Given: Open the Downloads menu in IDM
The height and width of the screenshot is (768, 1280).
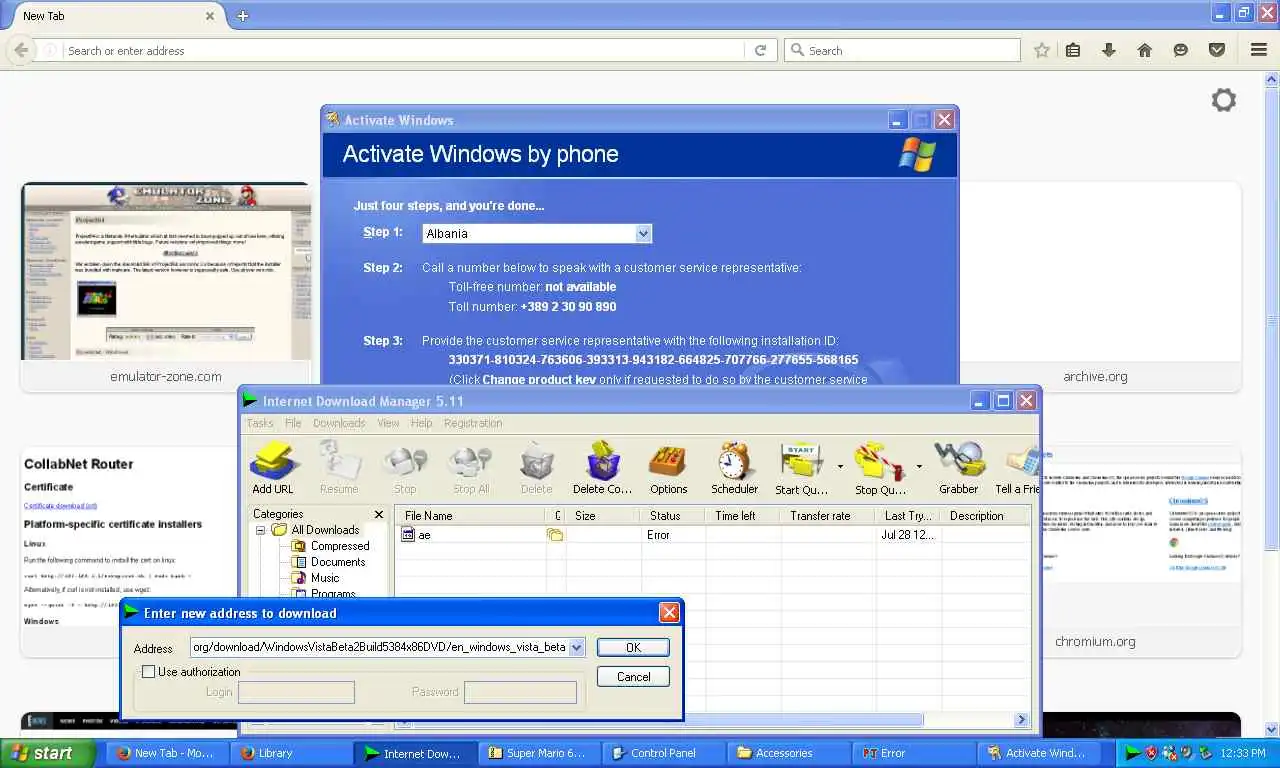Looking at the screenshot, I should coord(339,423).
